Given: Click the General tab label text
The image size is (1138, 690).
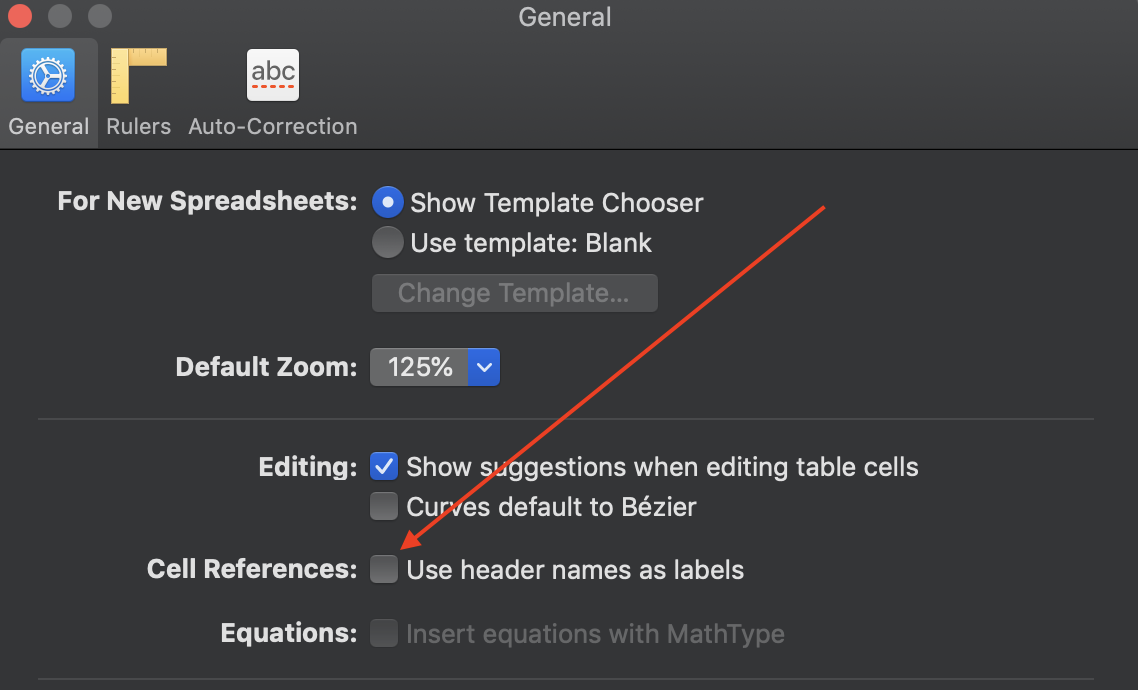Looking at the screenshot, I should (x=49, y=127).
